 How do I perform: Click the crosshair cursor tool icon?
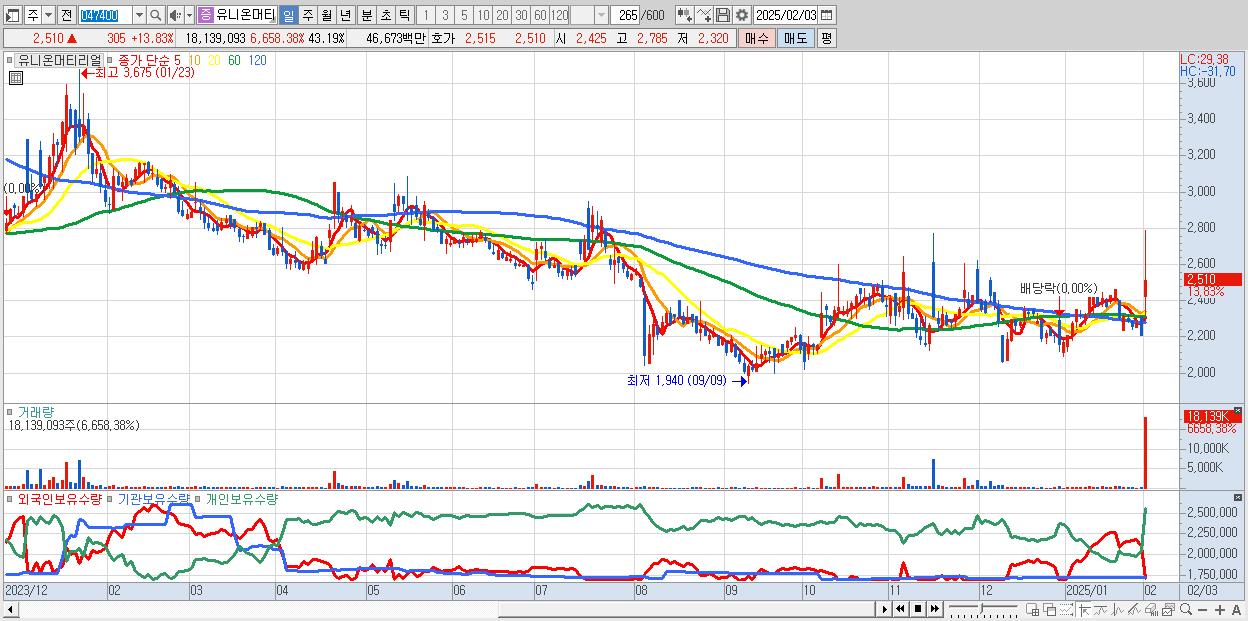point(1084,609)
